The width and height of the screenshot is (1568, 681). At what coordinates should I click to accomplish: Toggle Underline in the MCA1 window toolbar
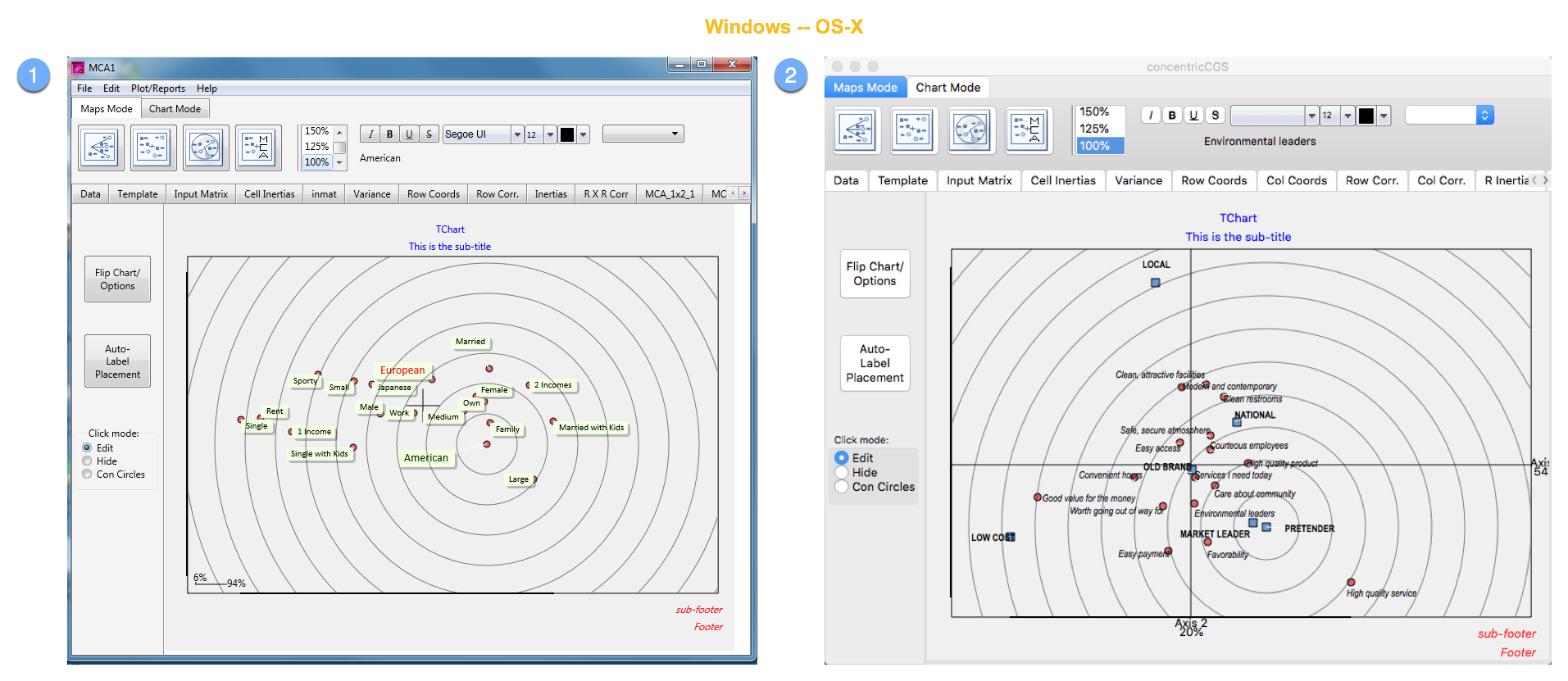[x=409, y=134]
